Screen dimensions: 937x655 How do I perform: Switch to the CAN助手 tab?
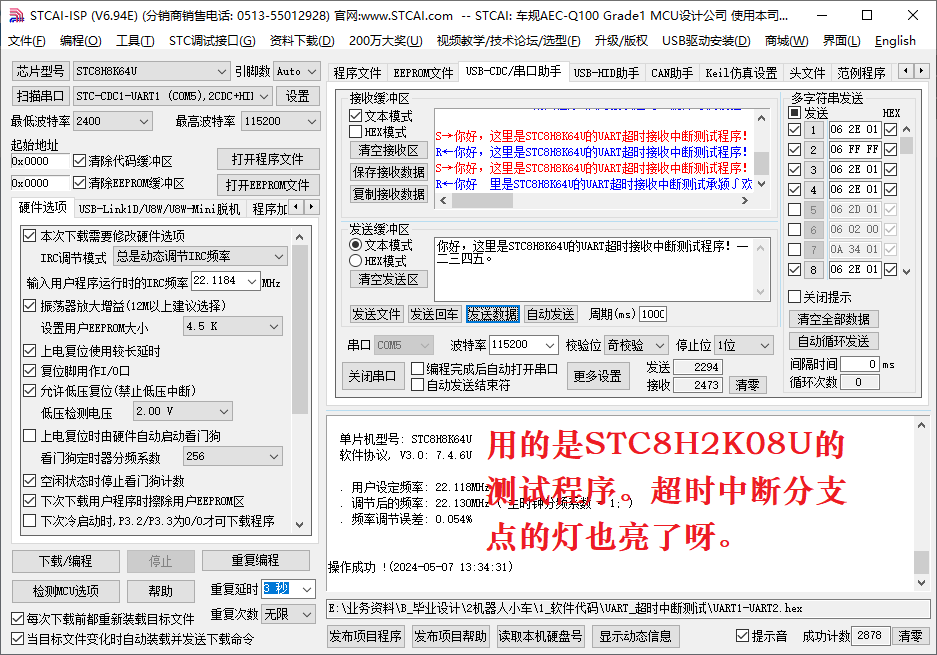click(x=672, y=73)
